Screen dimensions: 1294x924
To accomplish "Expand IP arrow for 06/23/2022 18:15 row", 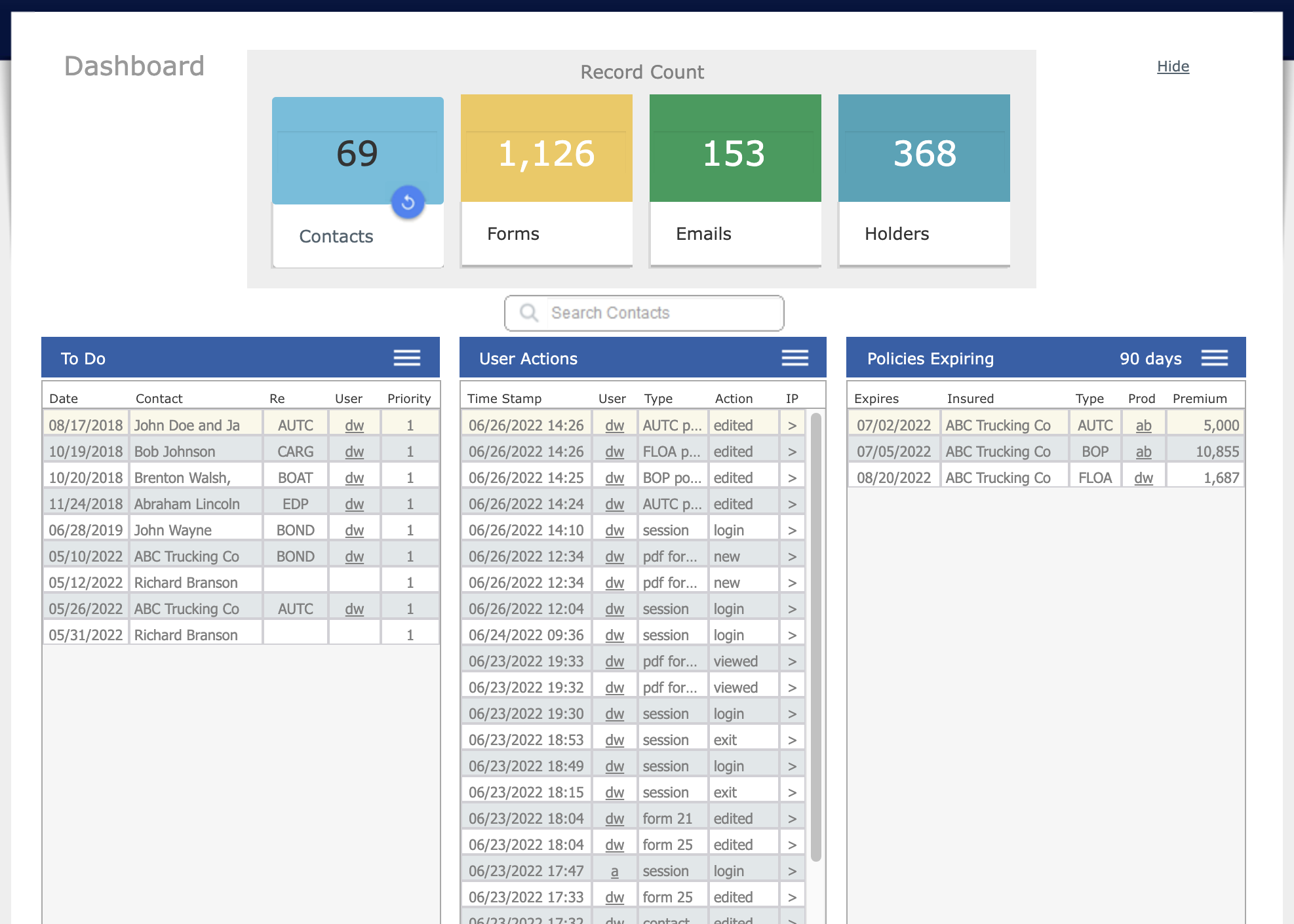I will click(792, 792).
